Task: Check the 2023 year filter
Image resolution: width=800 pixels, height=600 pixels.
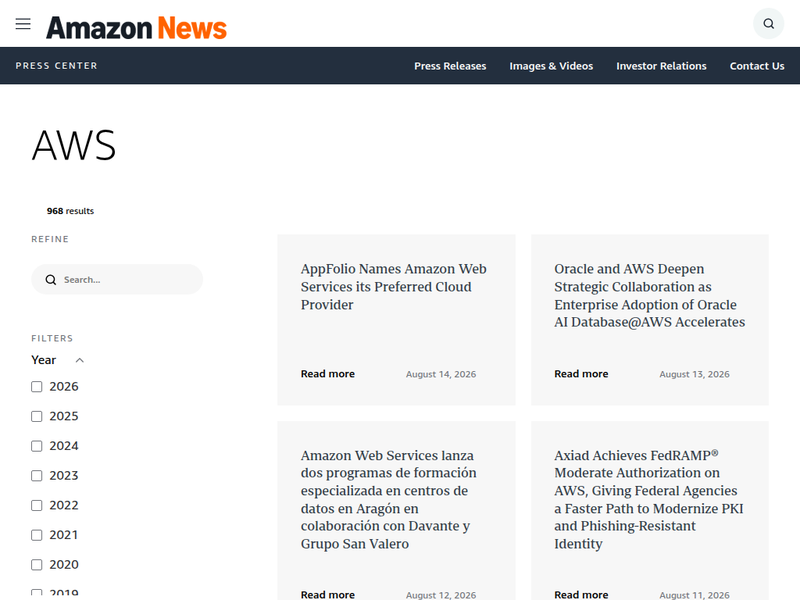Action: [x=37, y=476]
